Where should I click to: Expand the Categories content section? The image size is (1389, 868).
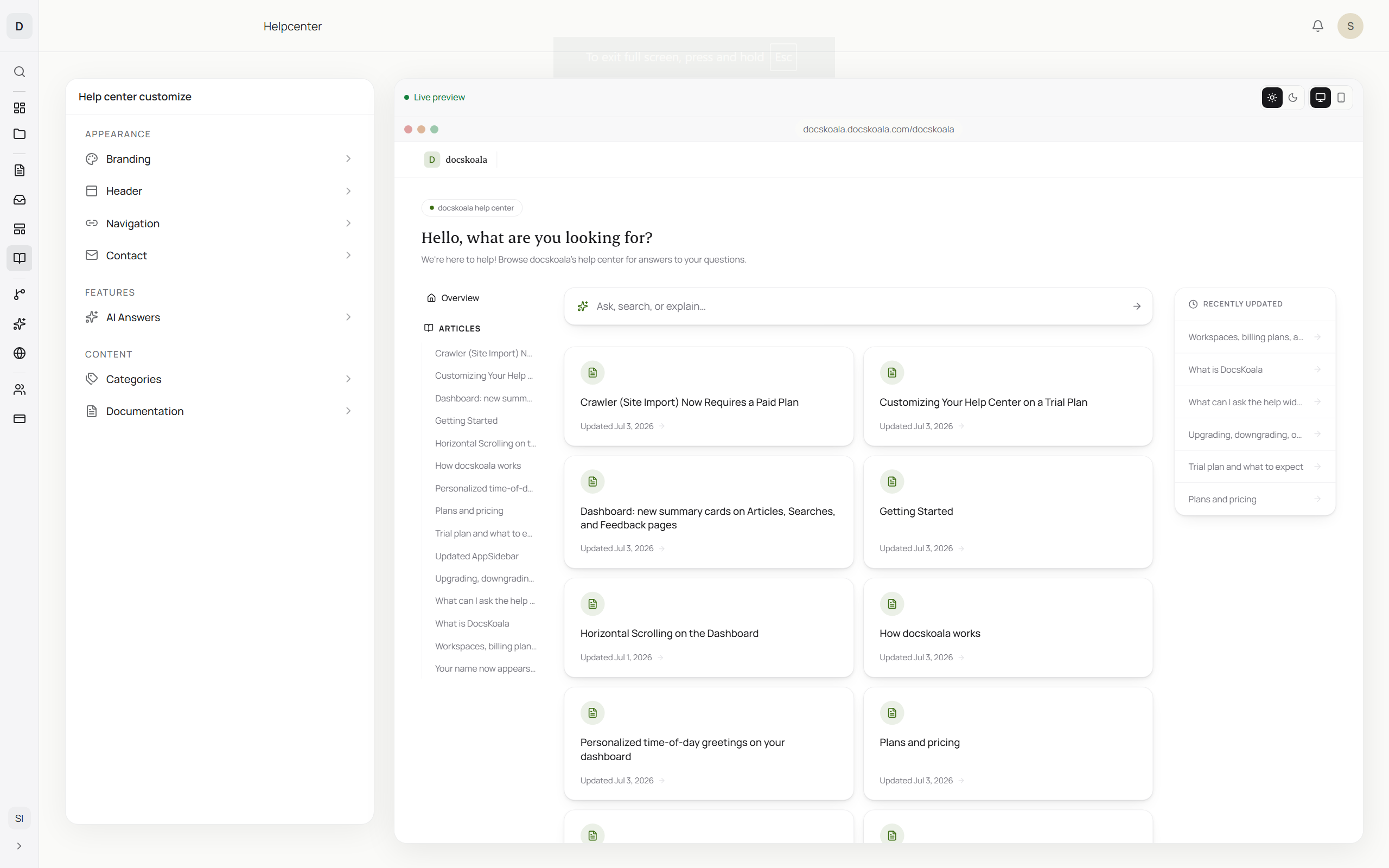tap(219, 379)
